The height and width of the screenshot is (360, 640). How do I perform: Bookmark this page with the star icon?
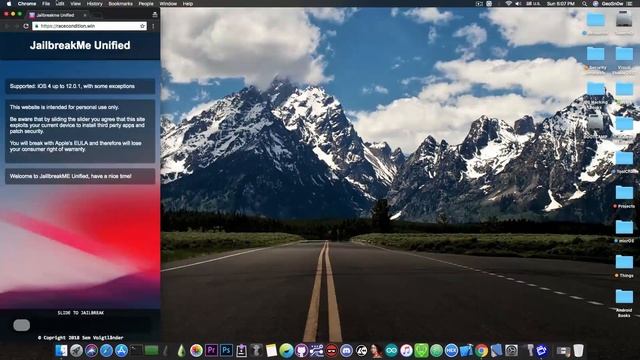pyautogui.click(x=142, y=26)
